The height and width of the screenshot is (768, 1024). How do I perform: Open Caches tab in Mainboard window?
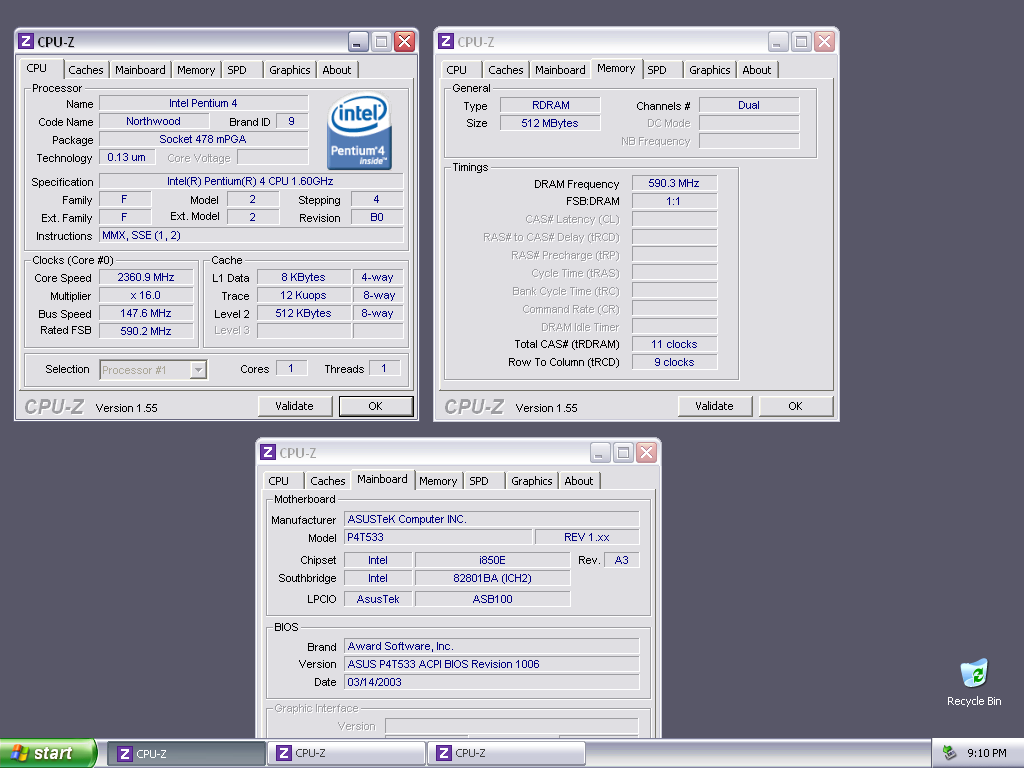tap(327, 481)
